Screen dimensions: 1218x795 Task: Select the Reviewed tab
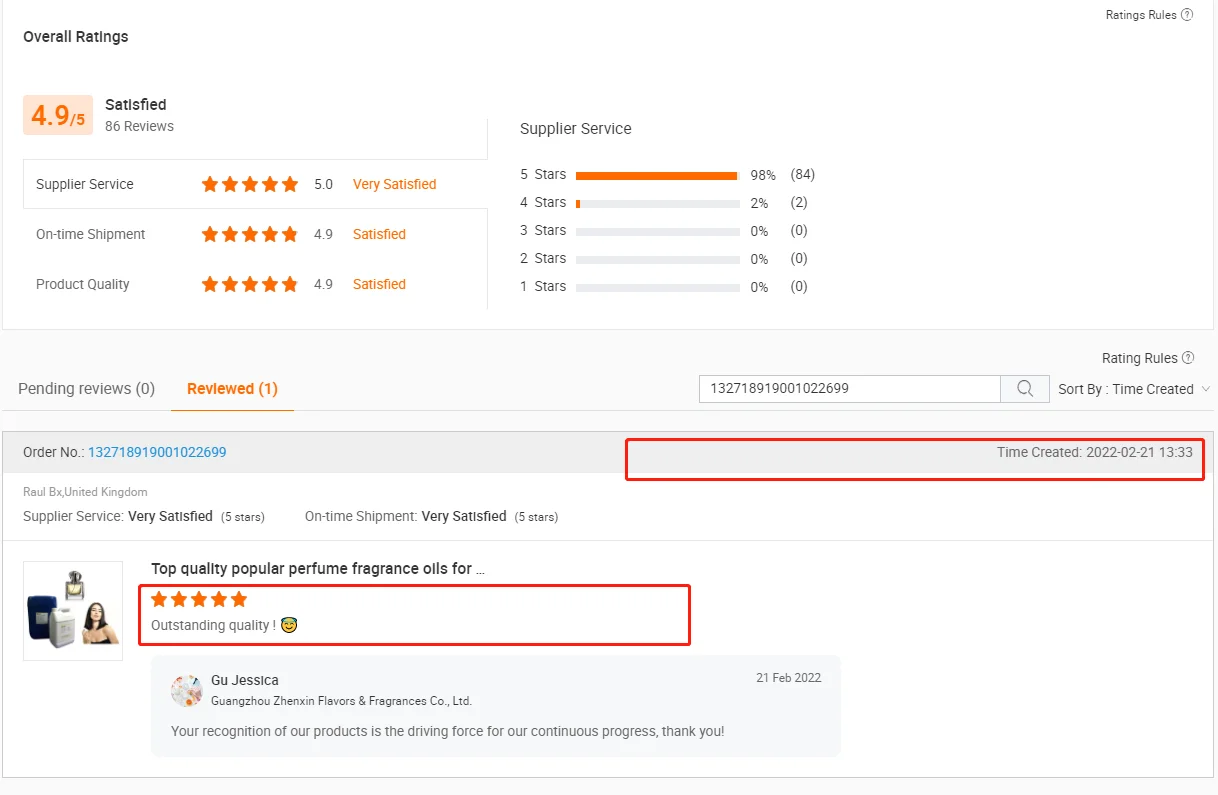pos(232,388)
